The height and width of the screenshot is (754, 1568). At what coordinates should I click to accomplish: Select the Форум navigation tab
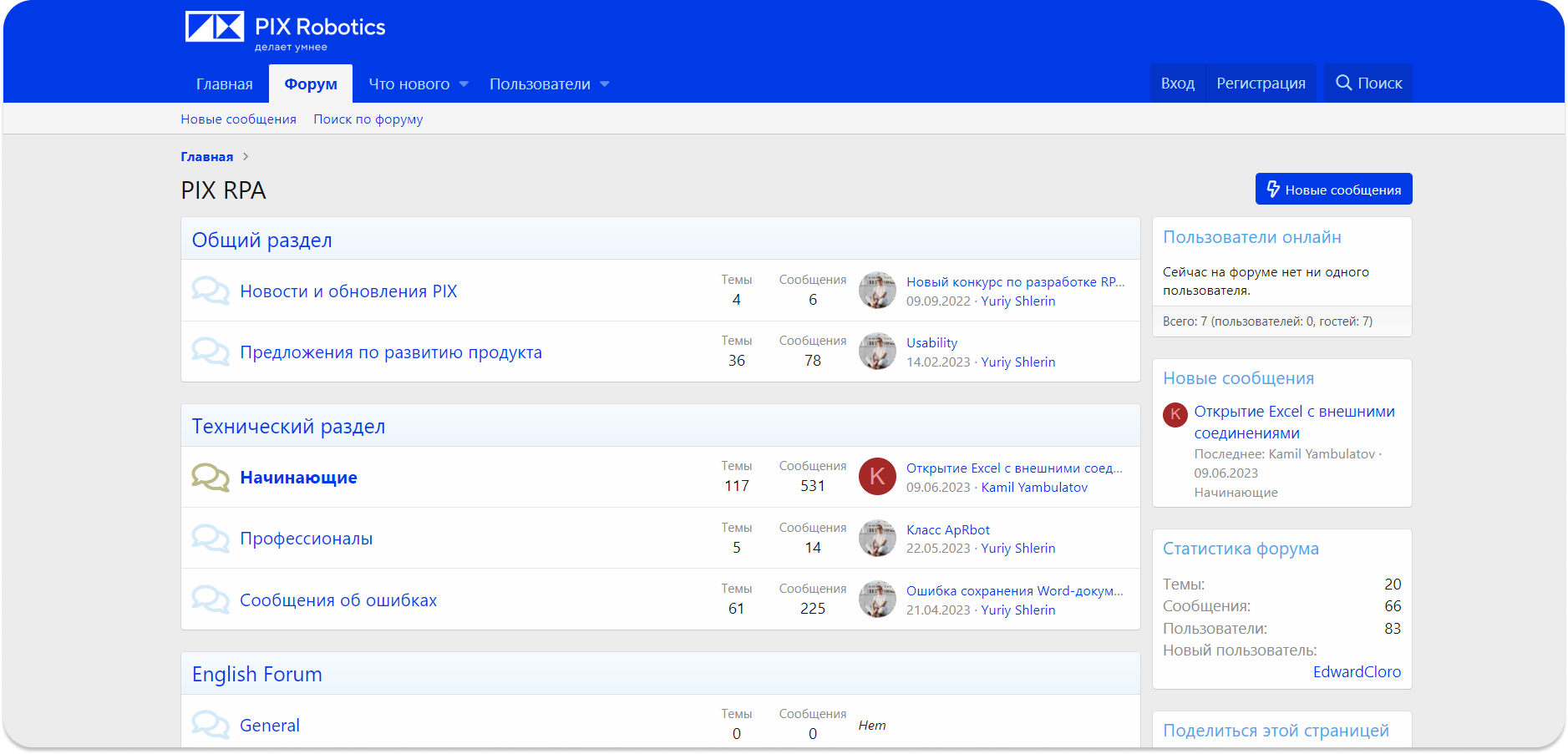(x=311, y=84)
